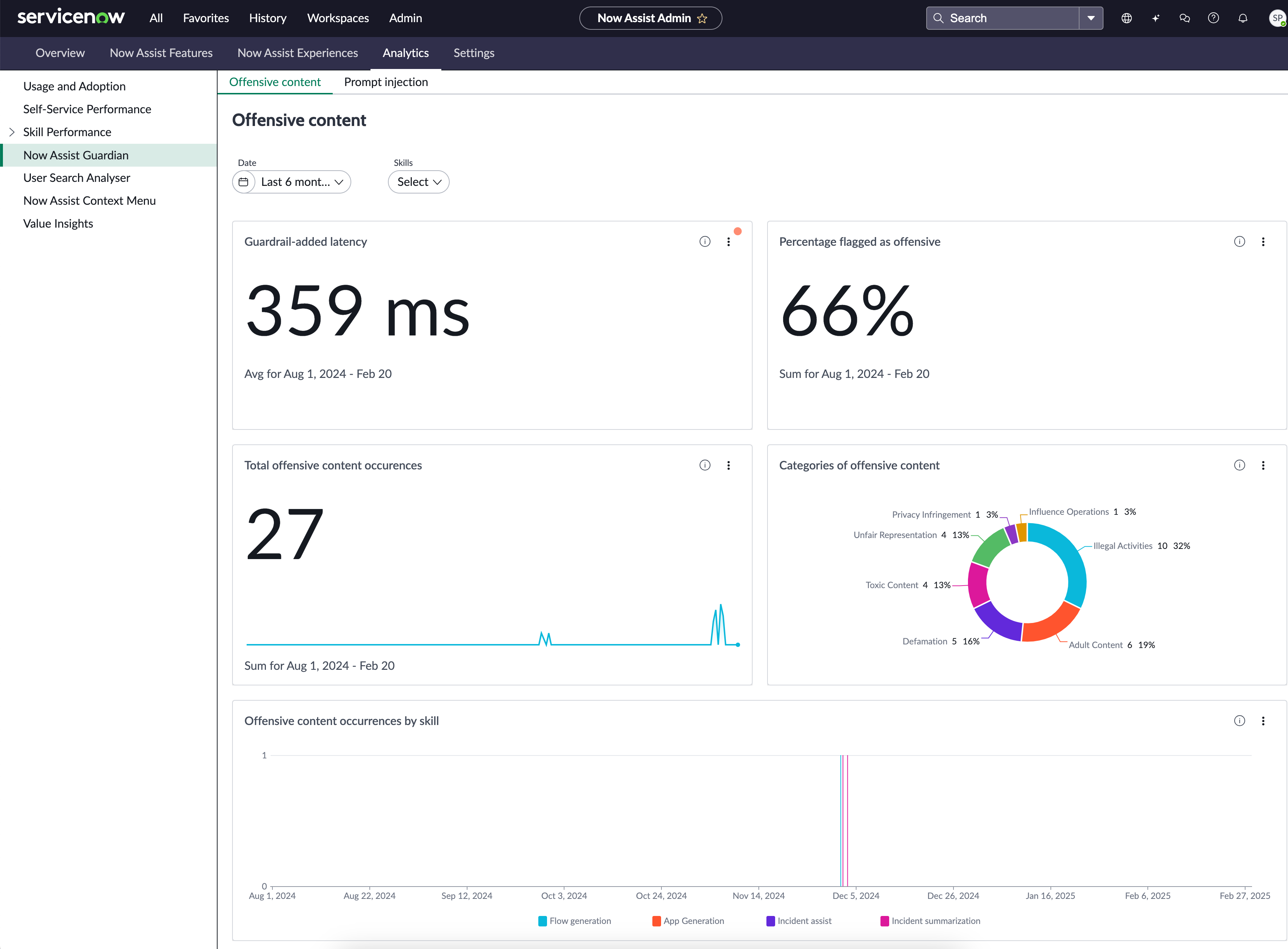Open Self-Service Performance in sidebar
1288x949 pixels.
[x=87, y=109]
